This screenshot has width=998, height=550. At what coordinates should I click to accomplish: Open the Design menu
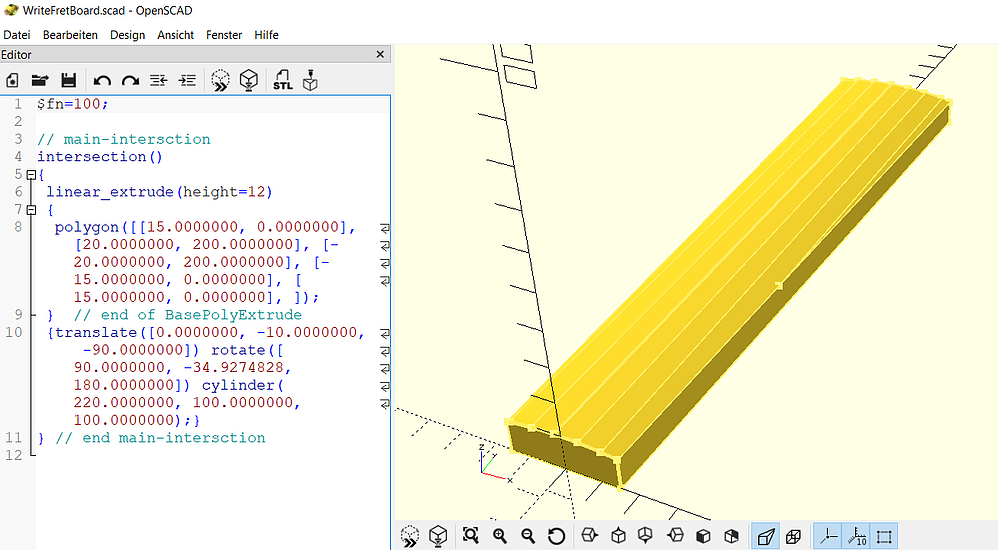(x=127, y=35)
